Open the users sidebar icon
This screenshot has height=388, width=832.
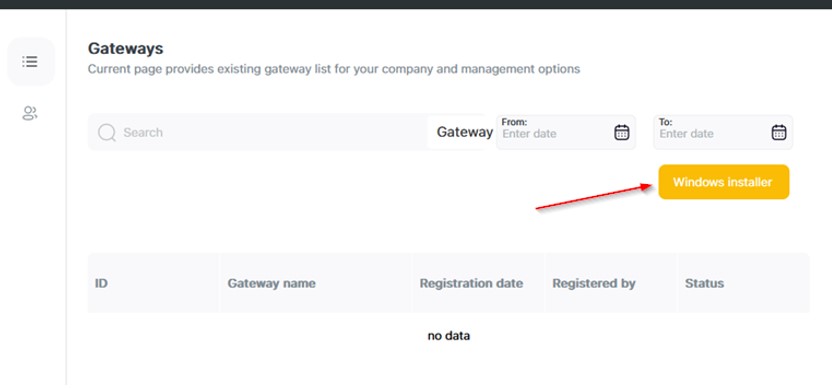[30, 113]
